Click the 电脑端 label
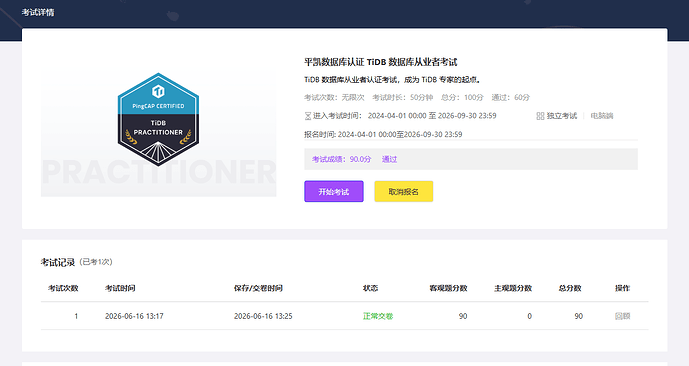This screenshot has height=366, width=689. (x=602, y=116)
